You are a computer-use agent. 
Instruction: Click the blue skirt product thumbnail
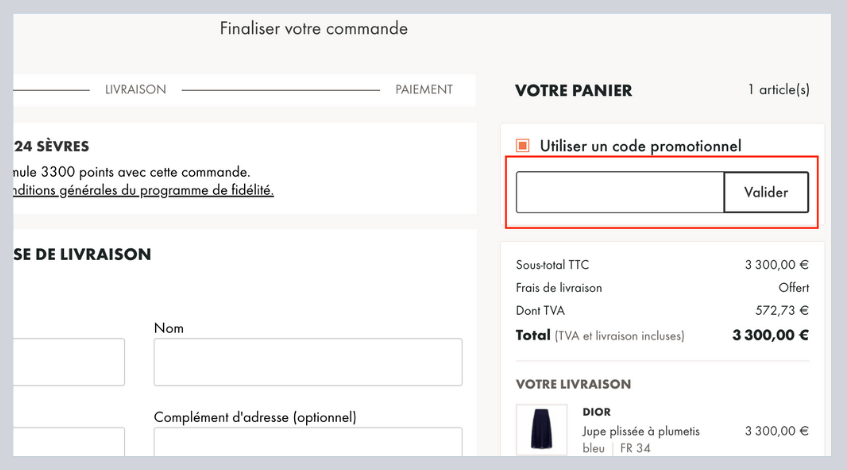pyautogui.click(x=541, y=430)
